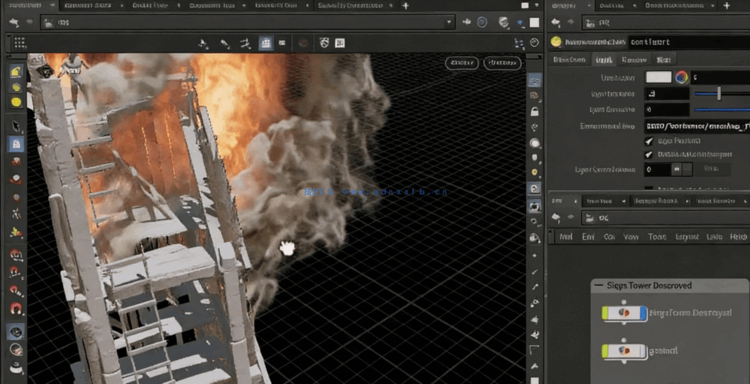Image resolution: width=750 pixels, height=384 pixels.
Task: Toggle the lock icon on viewport right toolbar
Action: coord(535,112)
